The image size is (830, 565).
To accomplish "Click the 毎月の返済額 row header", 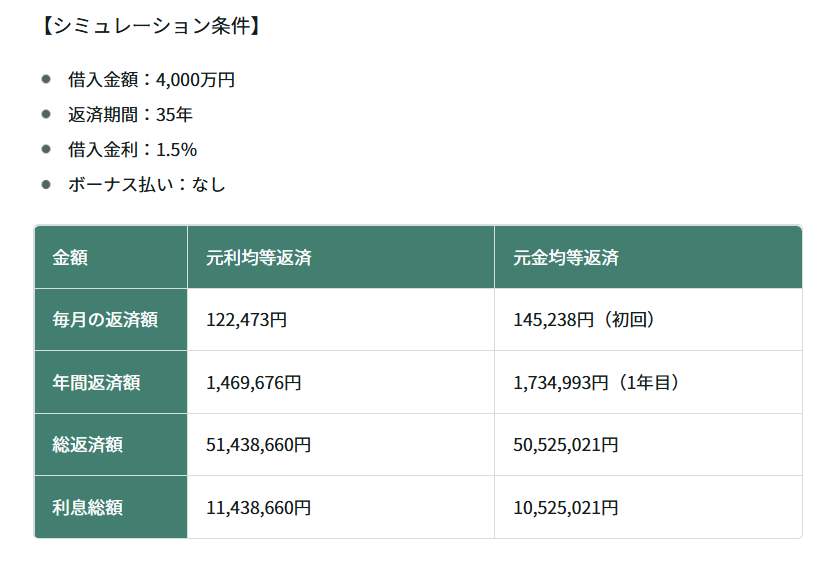I will 105,320.
